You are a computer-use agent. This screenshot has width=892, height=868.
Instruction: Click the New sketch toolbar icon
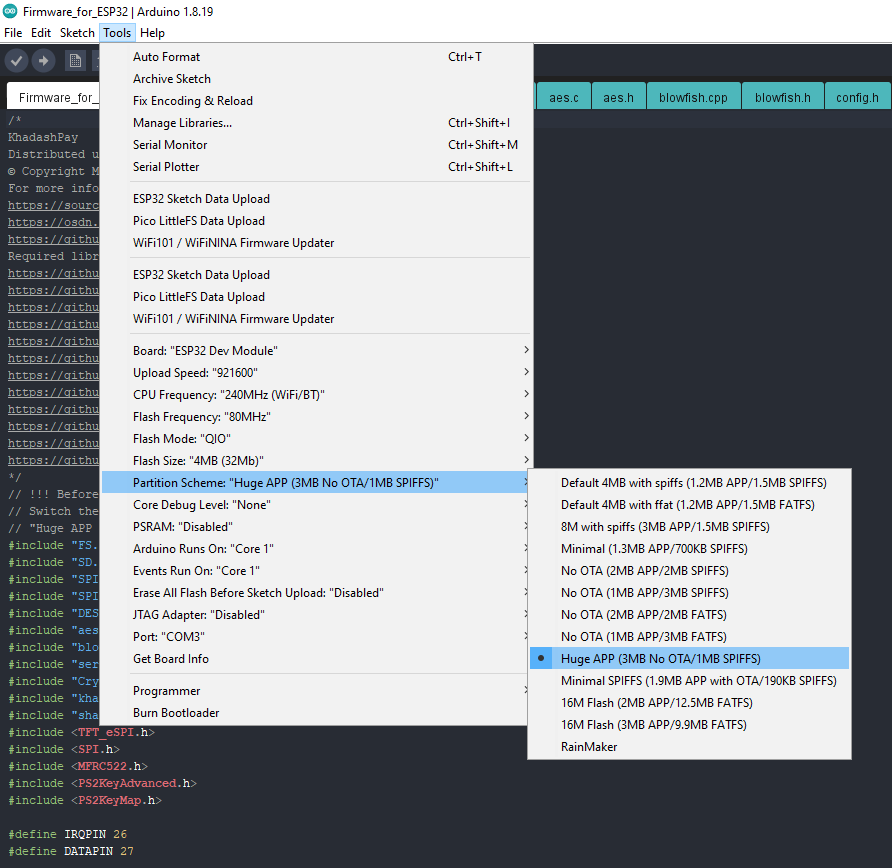pyautogui.click(x=75, y=60)
